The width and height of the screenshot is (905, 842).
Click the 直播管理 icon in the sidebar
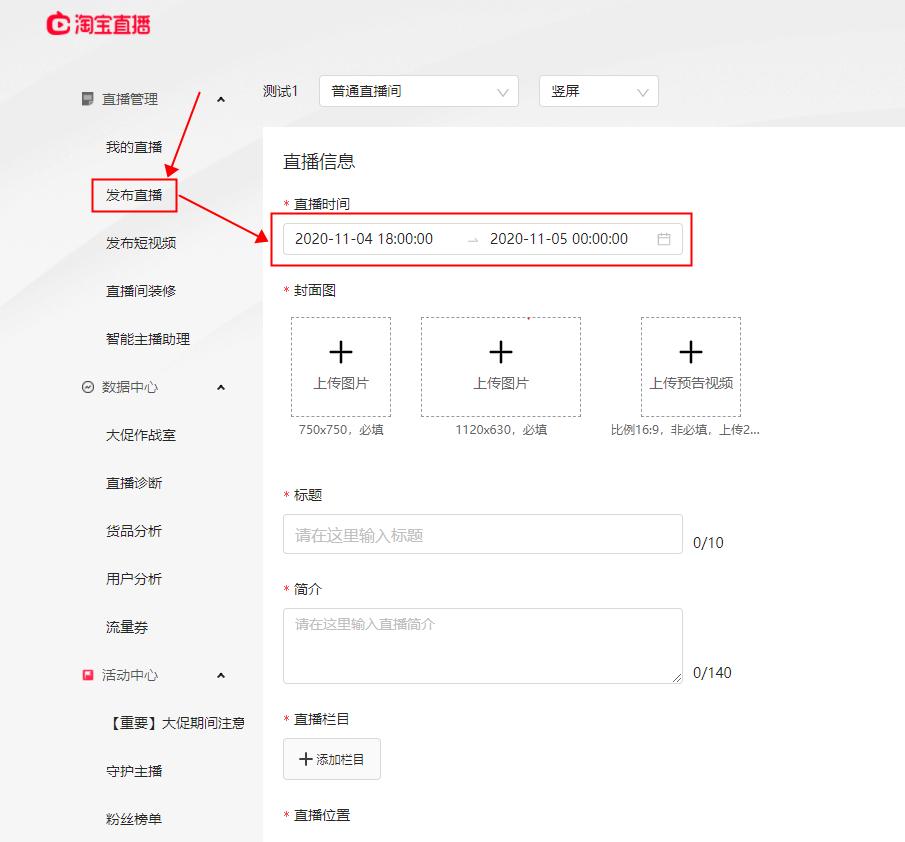85,99
